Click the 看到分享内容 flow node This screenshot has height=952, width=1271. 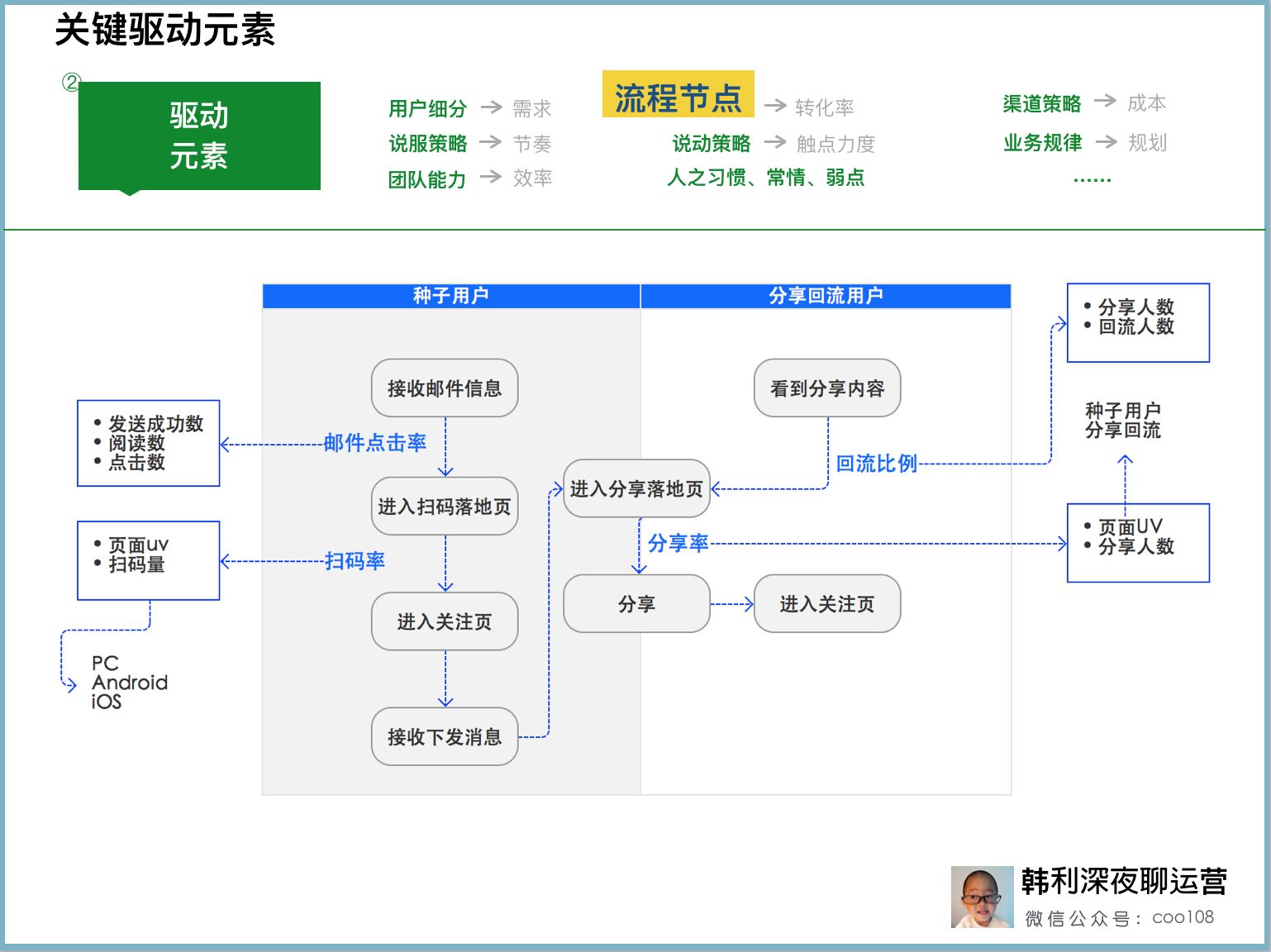pos(827,388)
